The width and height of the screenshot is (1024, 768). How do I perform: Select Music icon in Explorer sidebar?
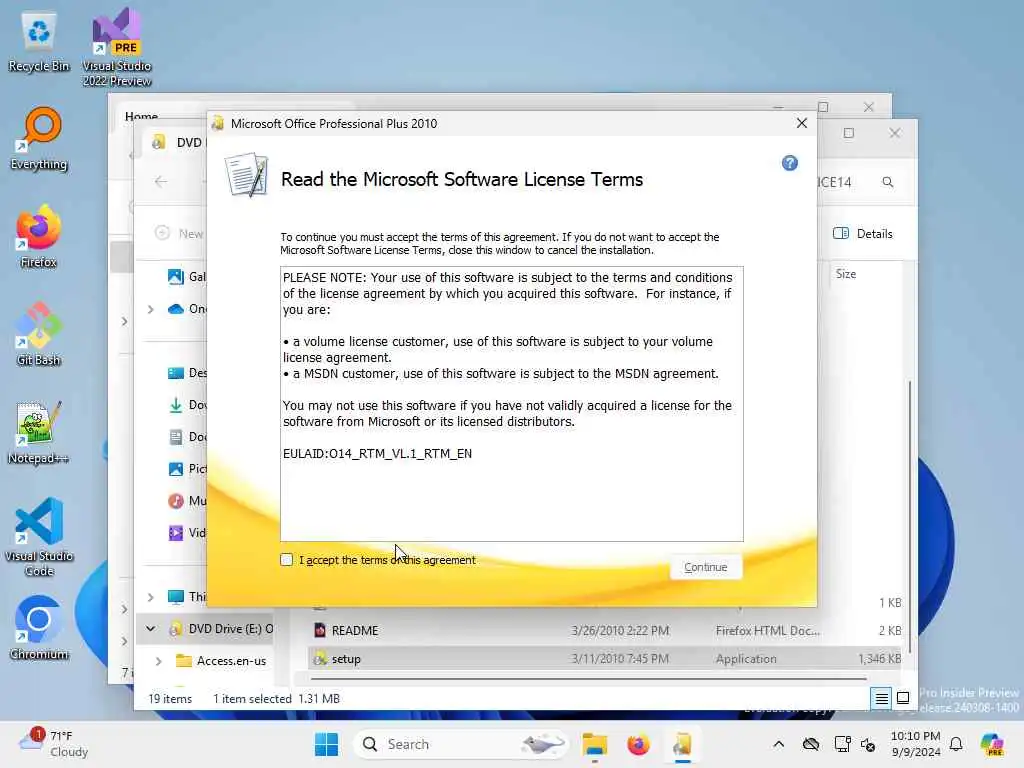[x=176, y=501]
